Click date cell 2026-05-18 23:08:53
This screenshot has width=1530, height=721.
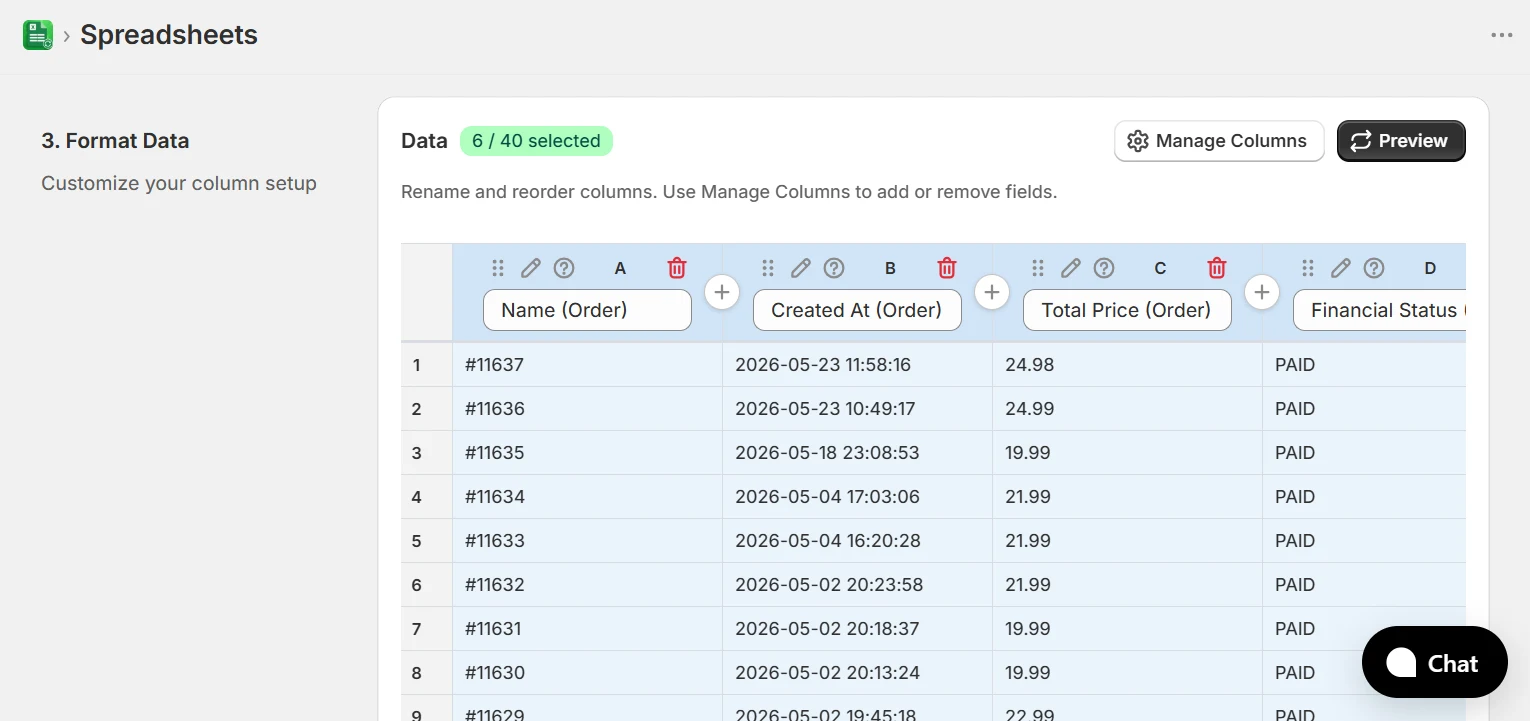(857, 453)
